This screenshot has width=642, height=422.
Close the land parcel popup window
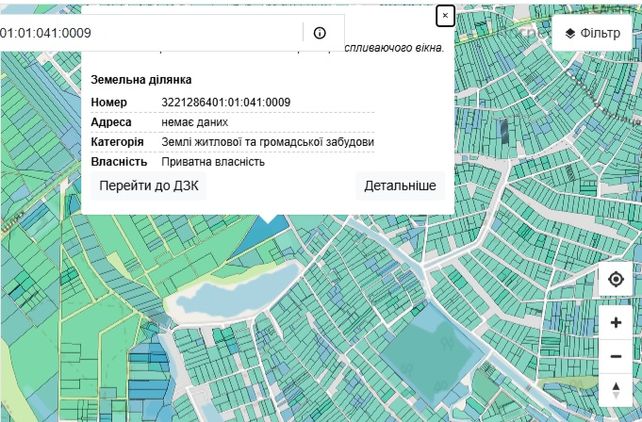[x=445, y=16]
